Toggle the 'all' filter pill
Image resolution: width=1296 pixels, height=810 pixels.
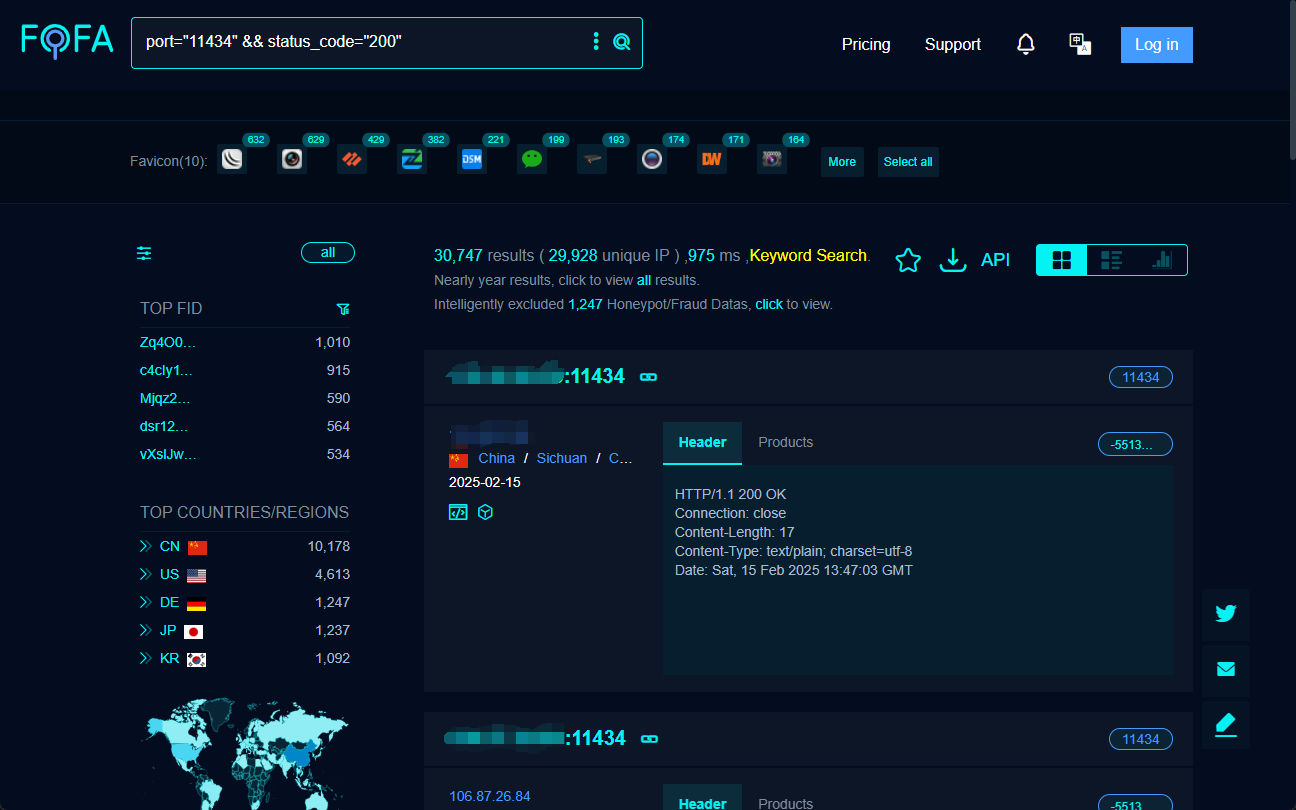click(x=328, y=252)
